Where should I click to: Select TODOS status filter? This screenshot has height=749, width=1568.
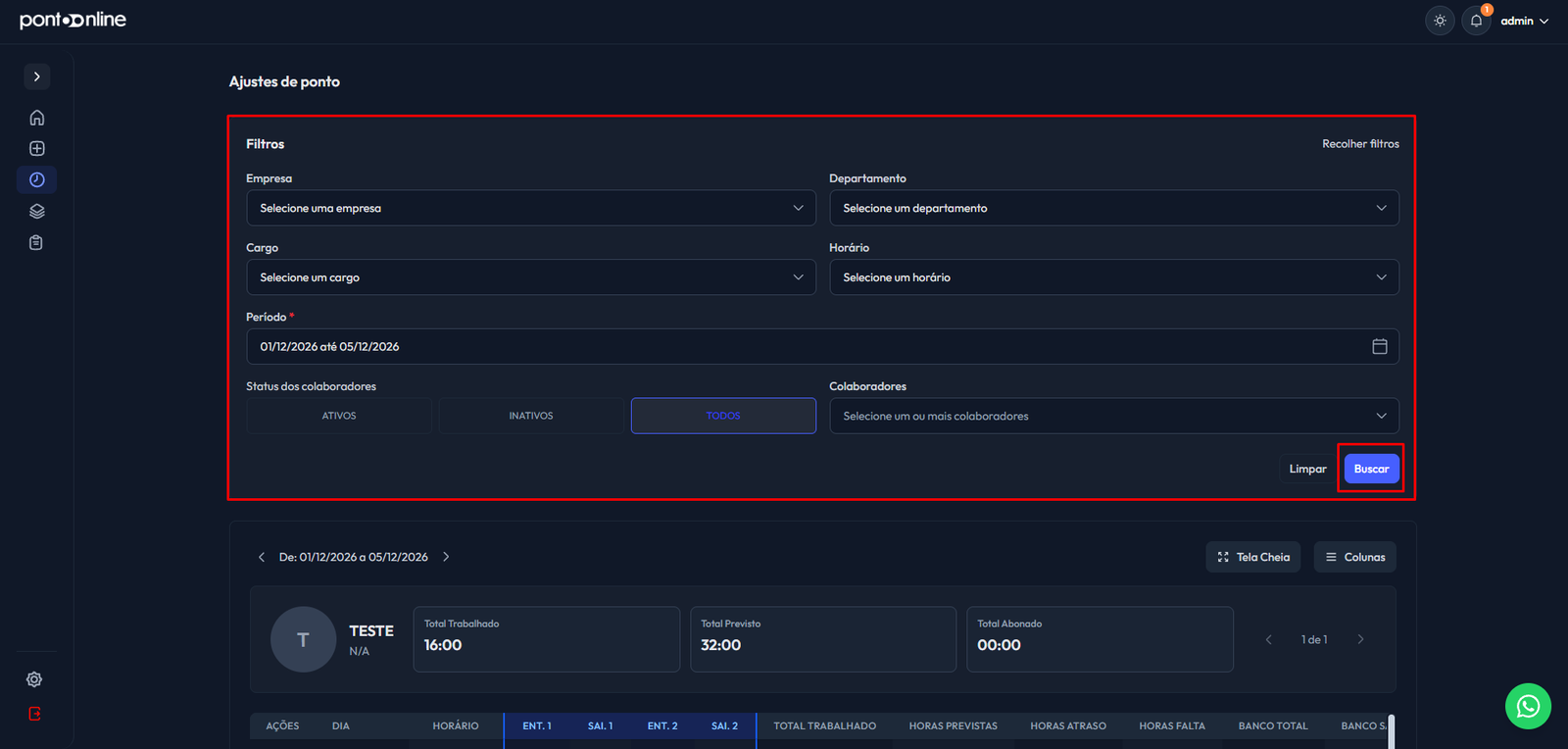point(723,416)
